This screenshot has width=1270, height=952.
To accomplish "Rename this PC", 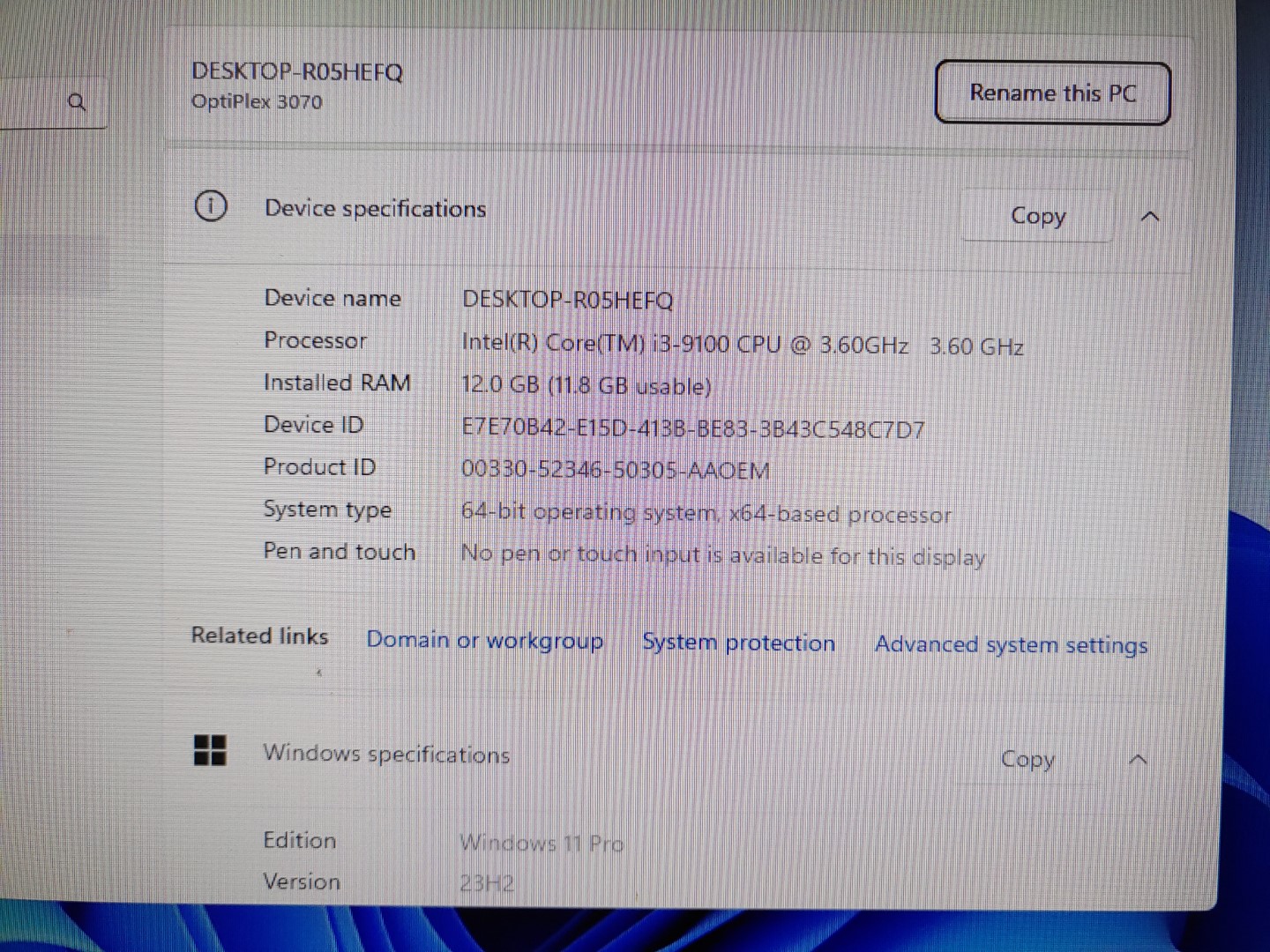I will point(1053,93).
